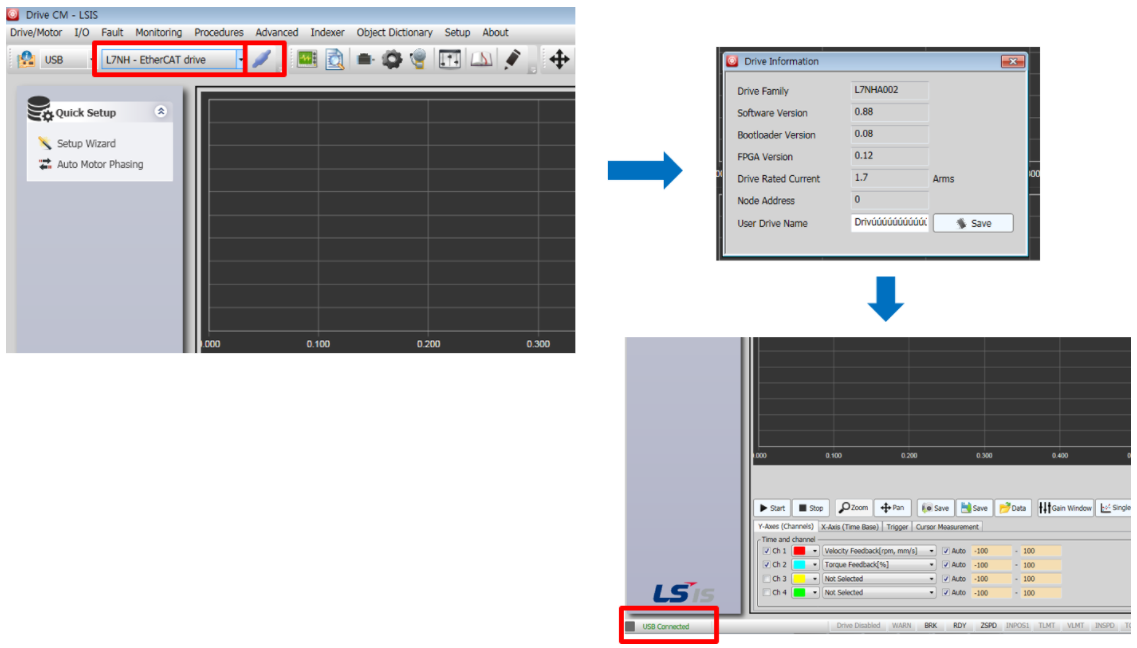Screen dimensions: 1137x648
Task: Open the Object Dictionary search icon
Action: click(334, 58)
